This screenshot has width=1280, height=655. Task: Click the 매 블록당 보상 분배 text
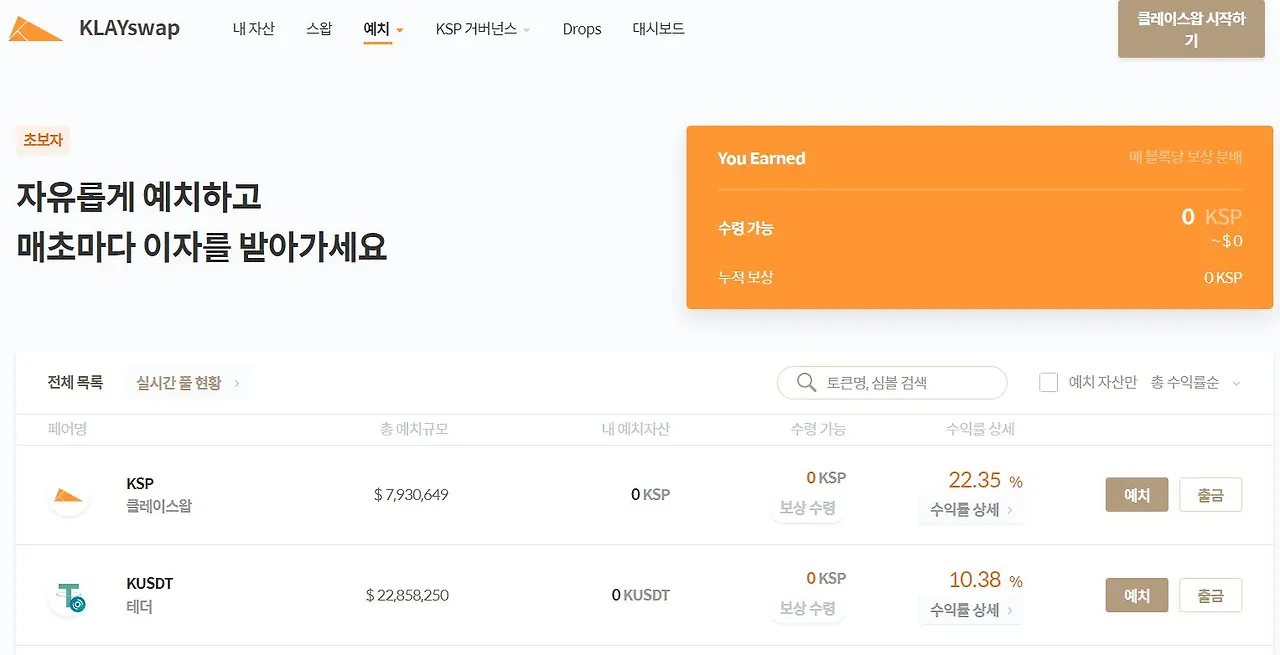tap(1185, 158)
